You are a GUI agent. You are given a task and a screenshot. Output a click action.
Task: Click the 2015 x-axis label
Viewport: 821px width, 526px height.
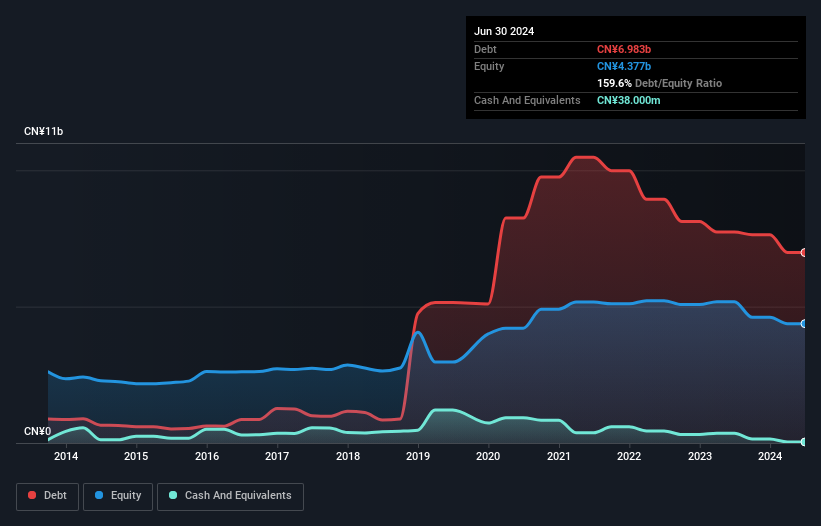tap(136, 456)
